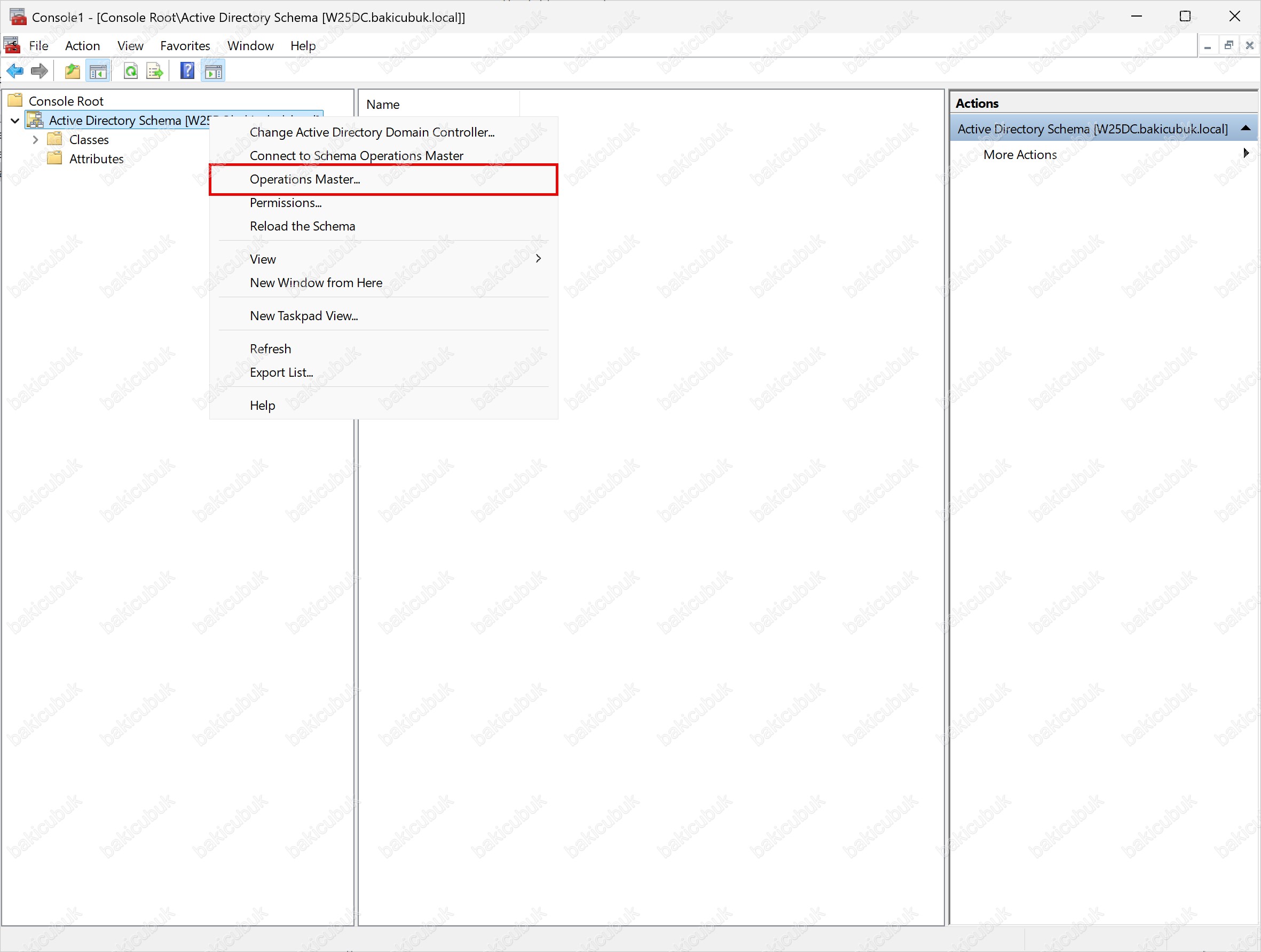Click the Actions pane title

[x=977, y=103]
